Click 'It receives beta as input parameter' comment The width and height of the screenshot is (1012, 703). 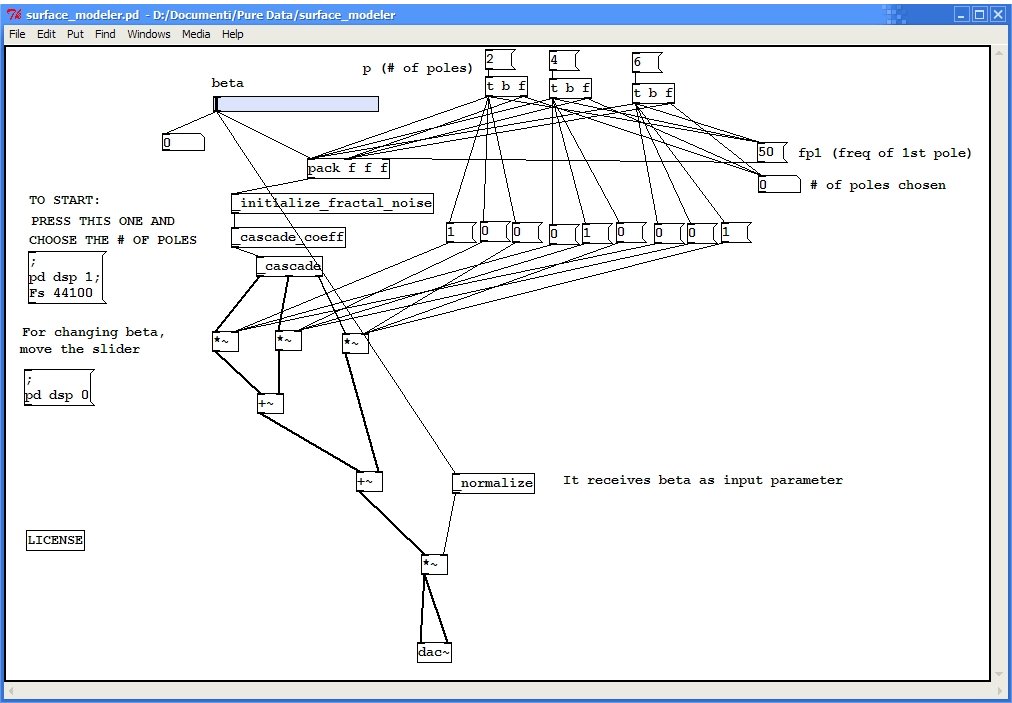[x=703, y=480]
